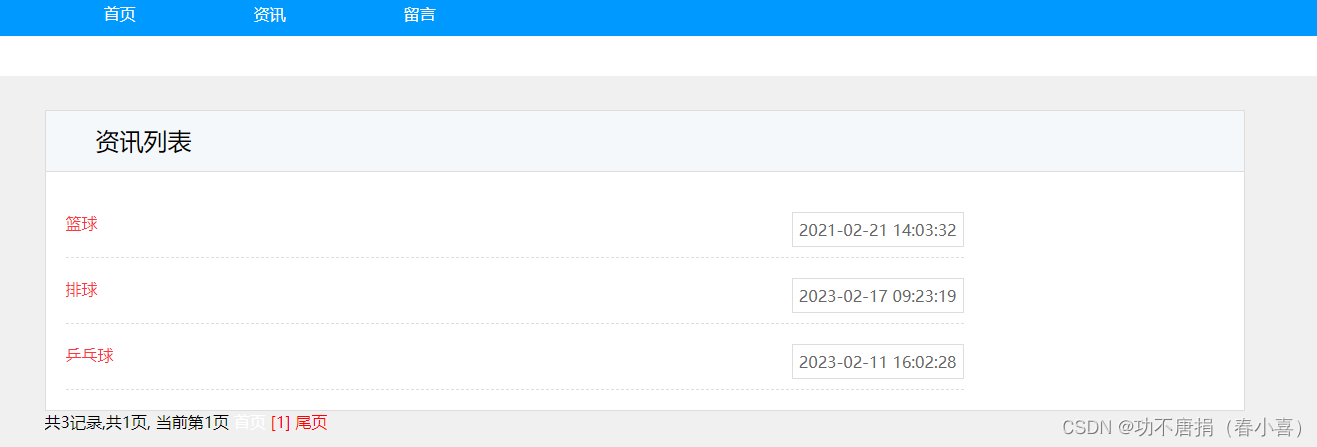This screenshot has height=447, width=1317.
Task: Click empty area of blue navigation bar
Action: pos(850,17)
